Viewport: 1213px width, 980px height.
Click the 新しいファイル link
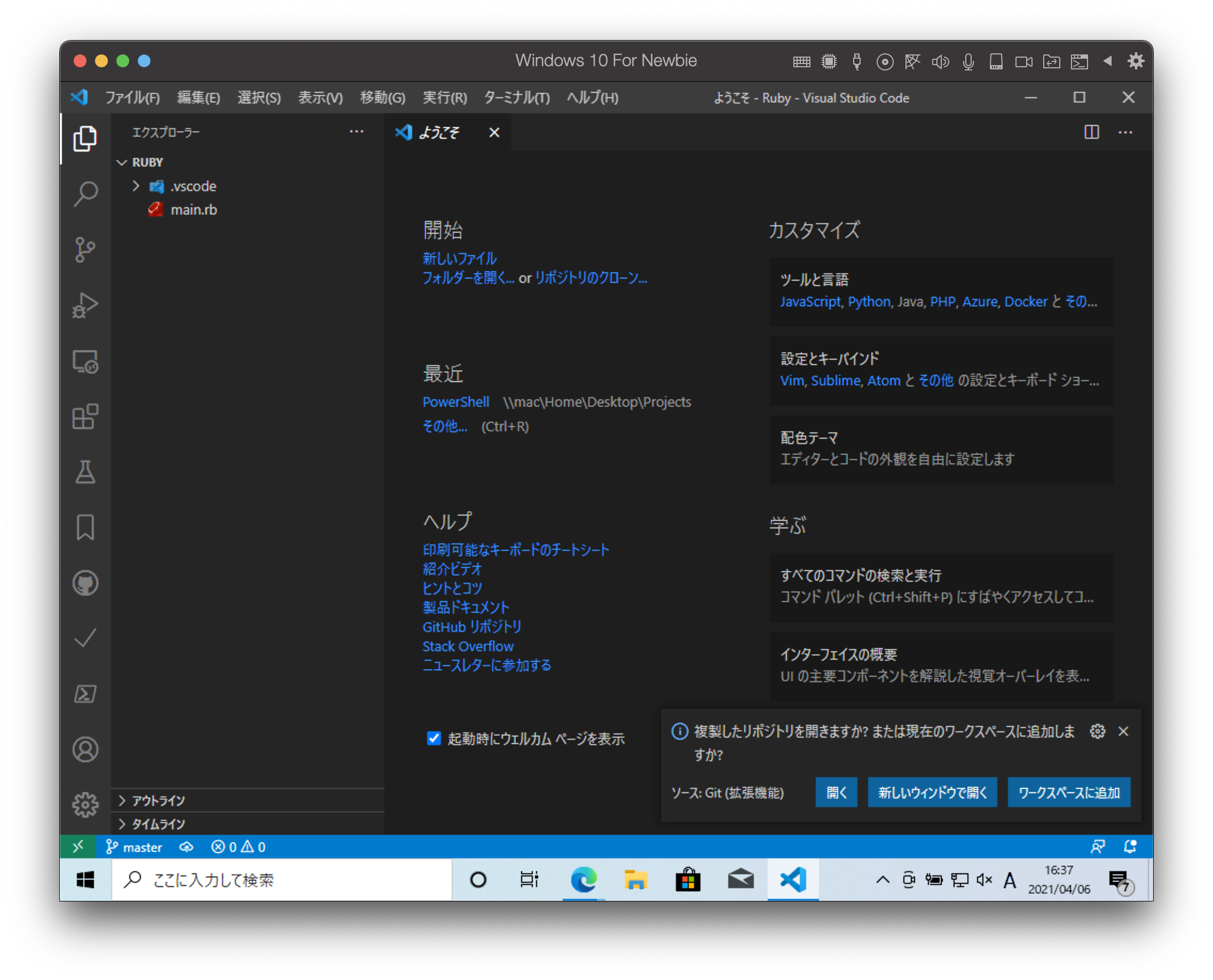459,258
